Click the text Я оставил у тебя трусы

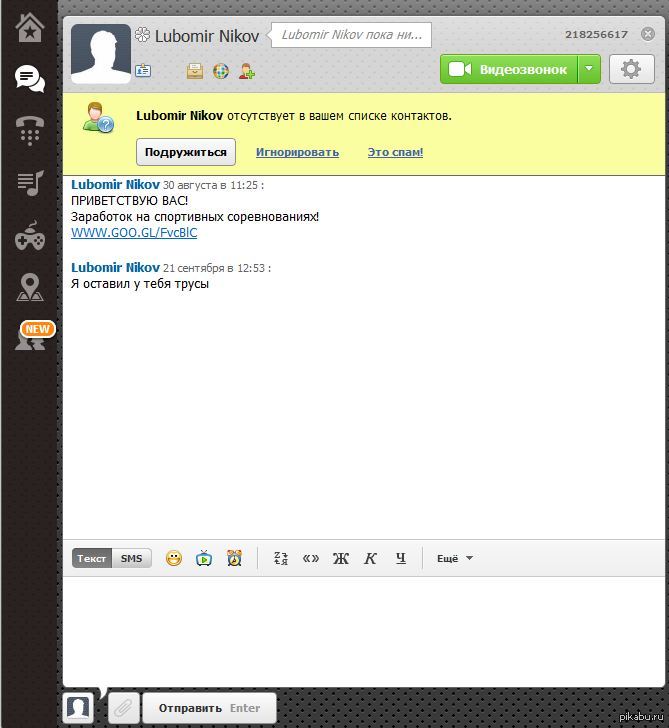(140, 284)
